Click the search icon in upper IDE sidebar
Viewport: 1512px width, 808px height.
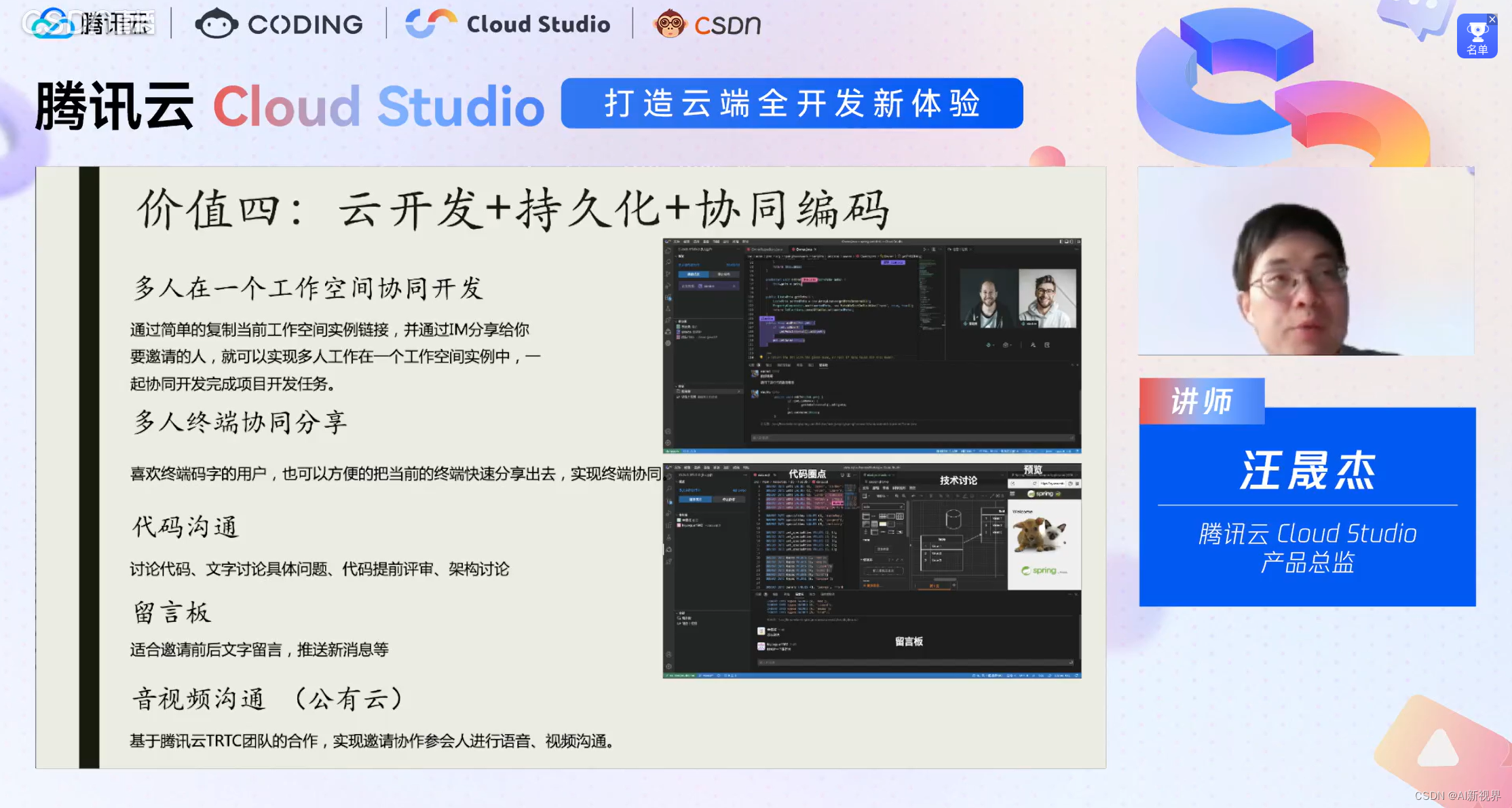coord(668,261)
